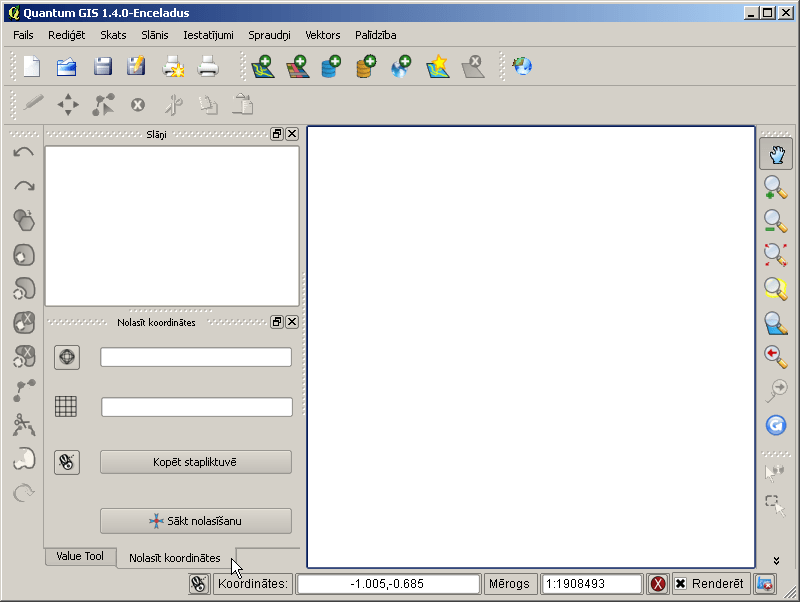Select features rectangle selection icon
Screen dimensions: 800x602
pyautogui.click(x=775, y=506)
